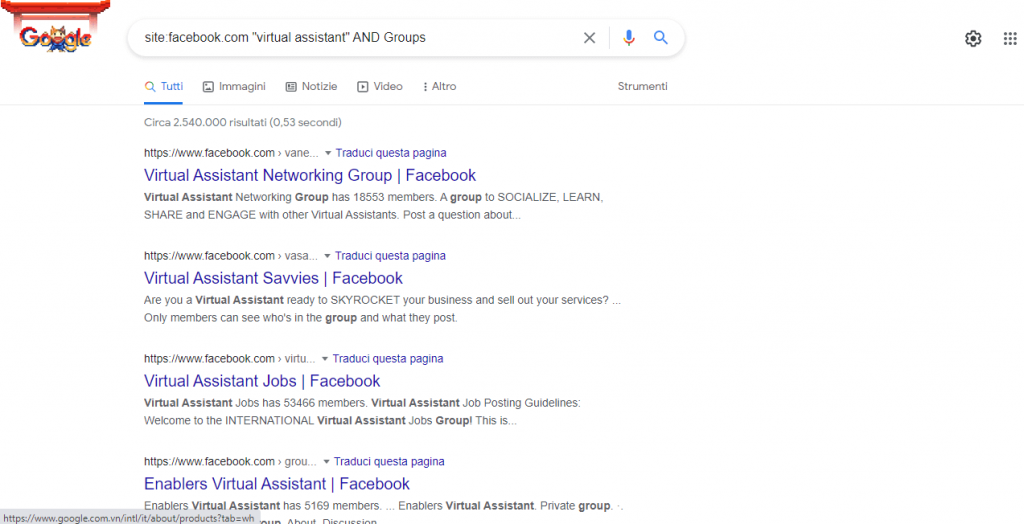Click the 'Circa 2.540.000 risultati' count text
This screenshot has width=1024, height=524.
(x=242, y=122)
